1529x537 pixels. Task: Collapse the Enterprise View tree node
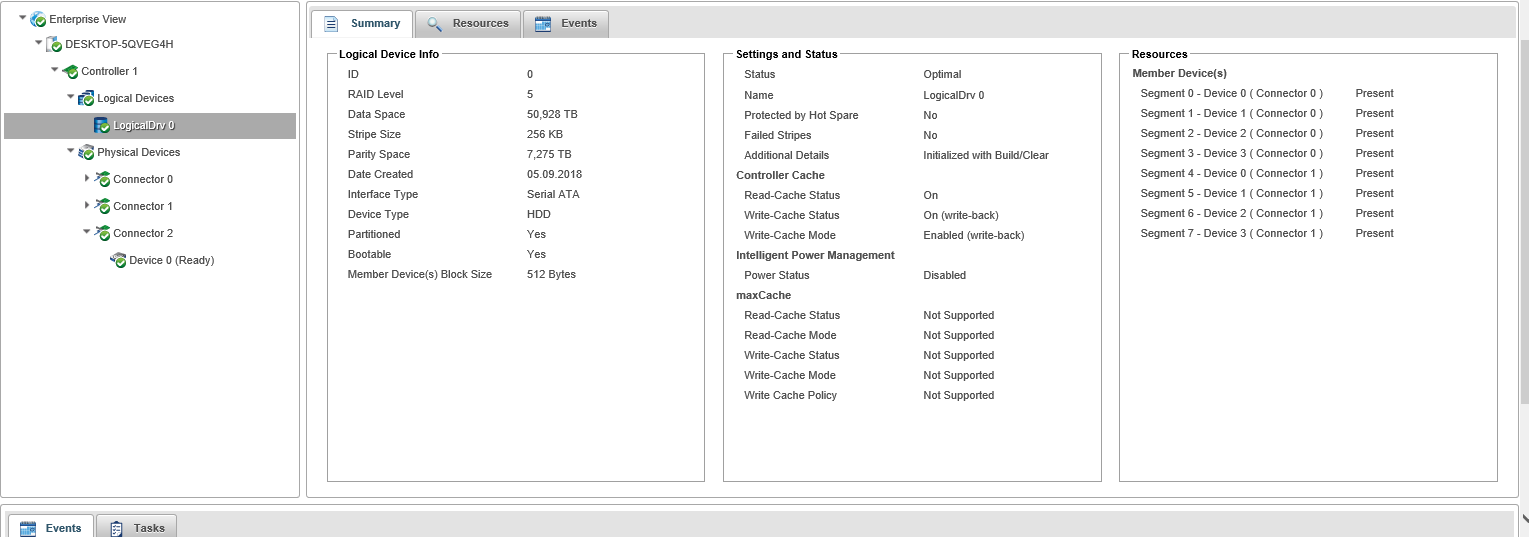(23, 17)
